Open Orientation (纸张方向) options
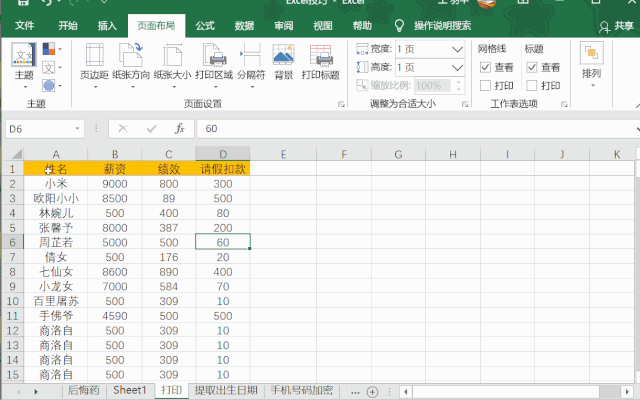Screen dimensions: 640x400 [x=131, y=67]
